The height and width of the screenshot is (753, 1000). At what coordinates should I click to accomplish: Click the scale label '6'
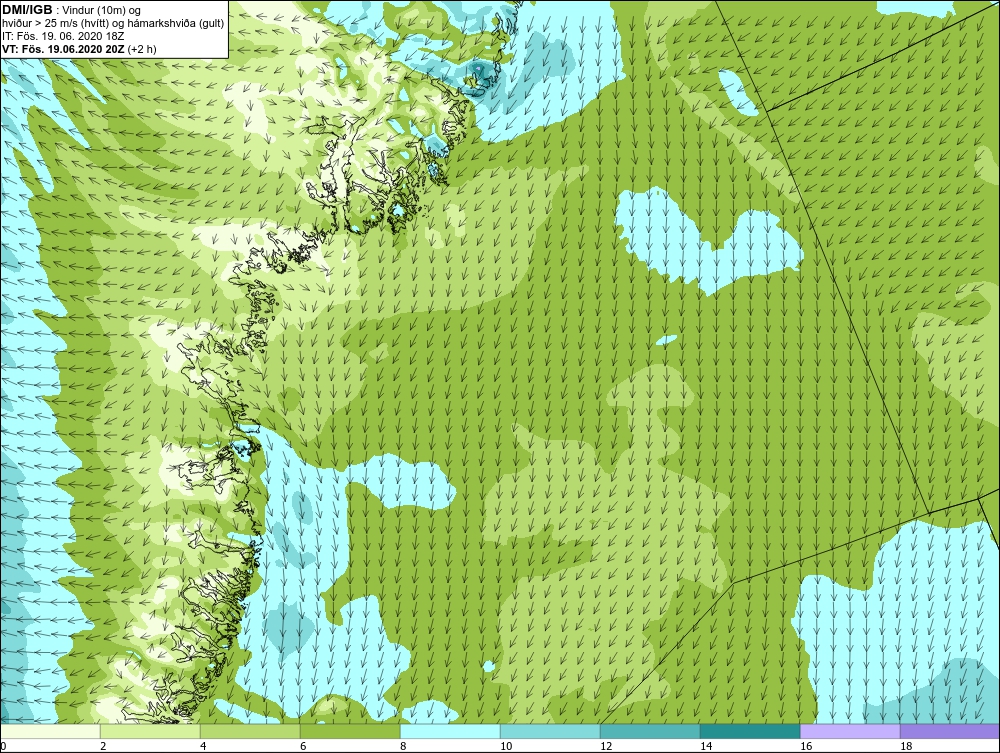[303, 746]
